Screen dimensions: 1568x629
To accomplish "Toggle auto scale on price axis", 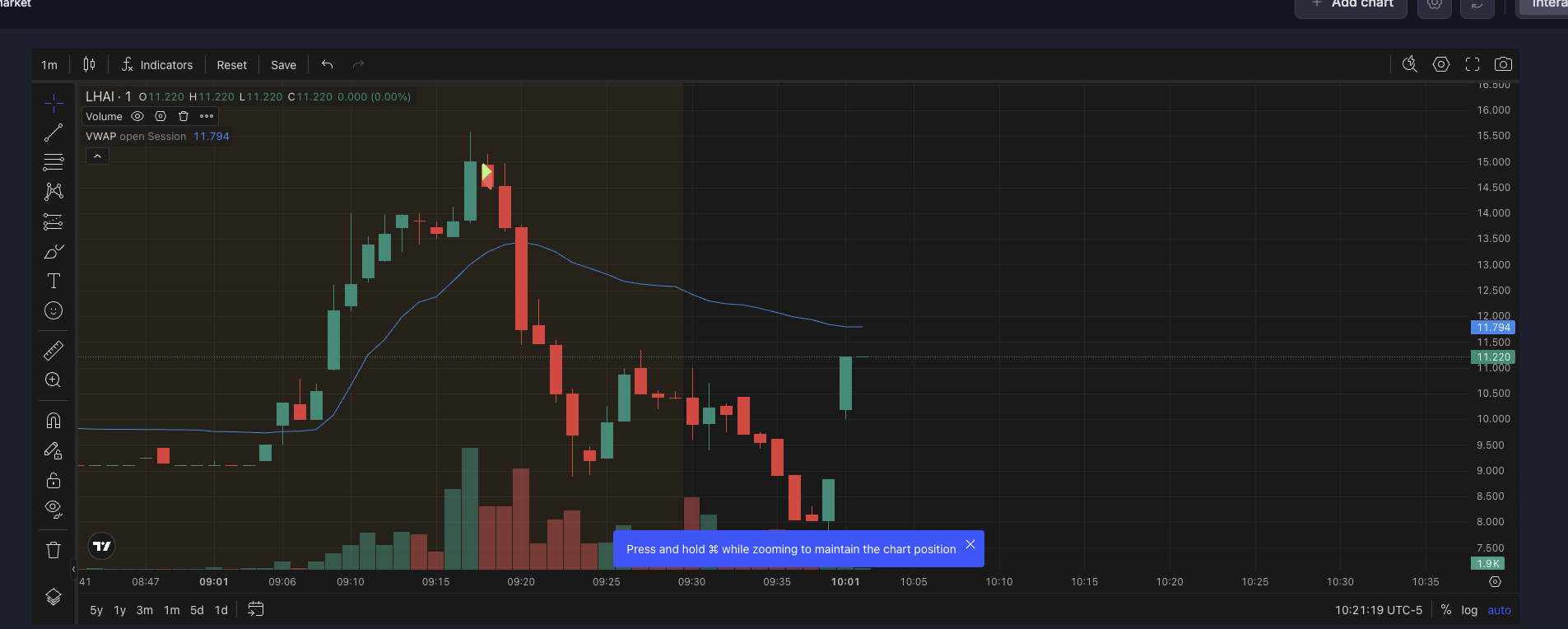I will tap(1499, 610).
